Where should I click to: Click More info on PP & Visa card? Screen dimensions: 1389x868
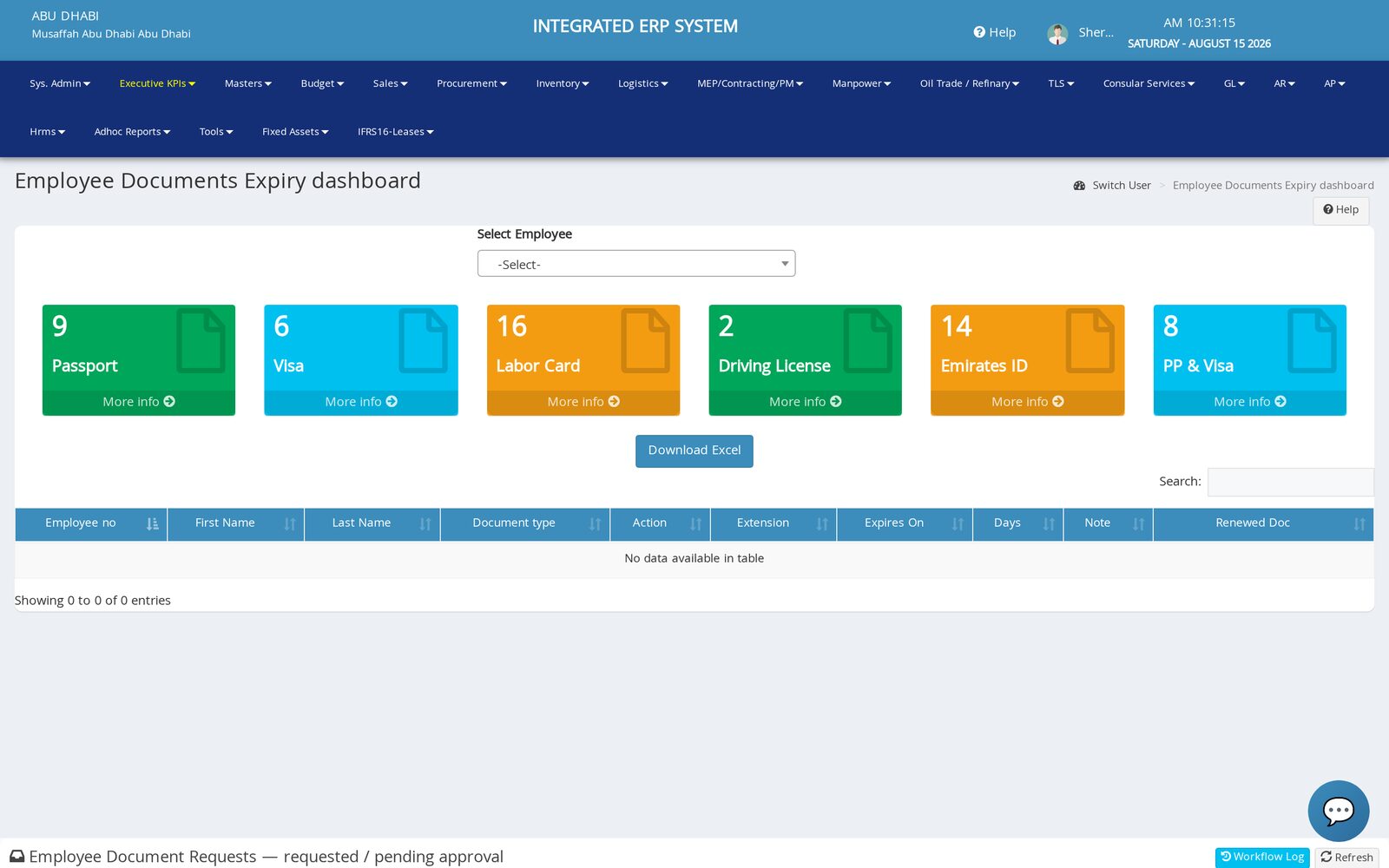click(x=1250, y=402)
